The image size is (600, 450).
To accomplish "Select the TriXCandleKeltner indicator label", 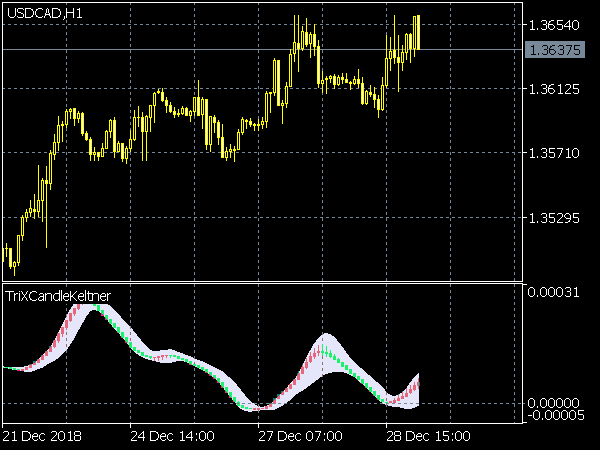I will pos(58,296).
